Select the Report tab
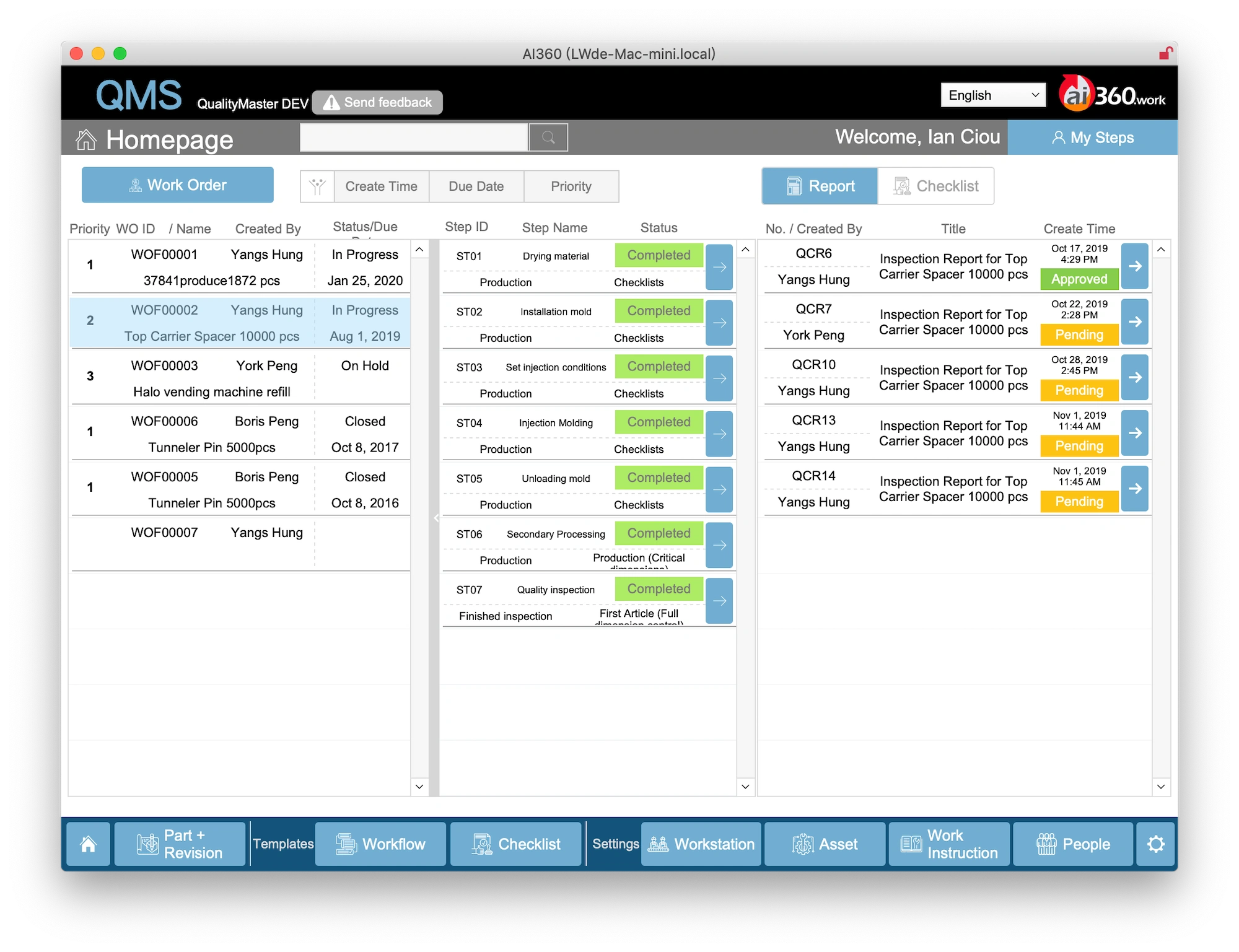Screen dimensions: 1239x952 coord(820,186)
